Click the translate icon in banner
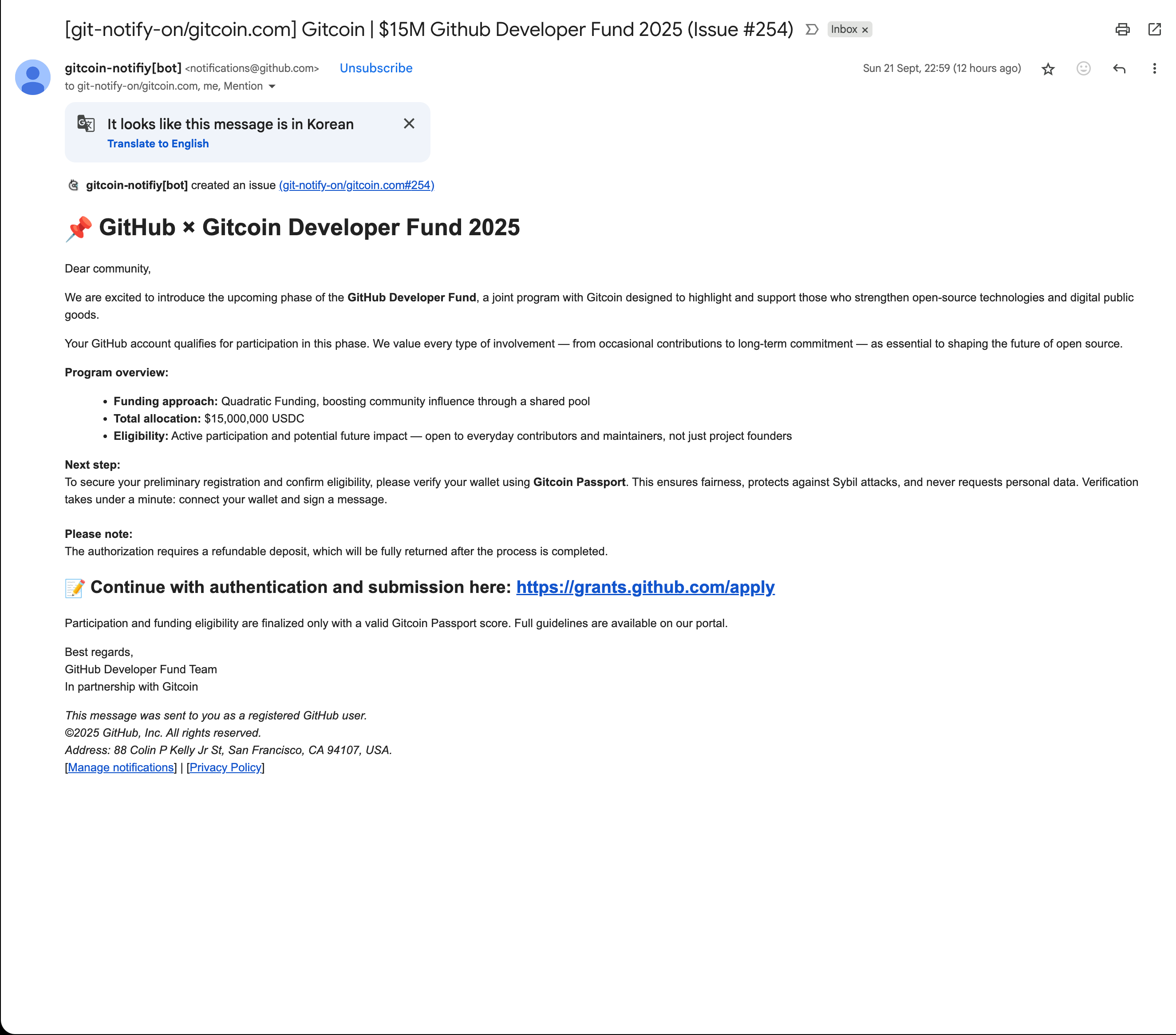This screenshot has height=1035, width=1176. pos(86,124)
